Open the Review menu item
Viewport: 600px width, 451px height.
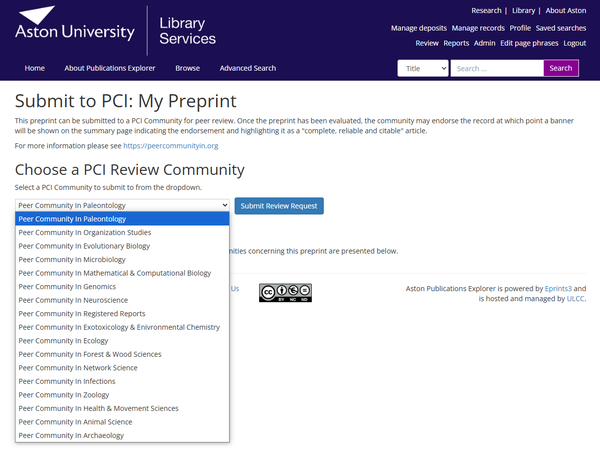pyautogui.click(x=427, y=43)
